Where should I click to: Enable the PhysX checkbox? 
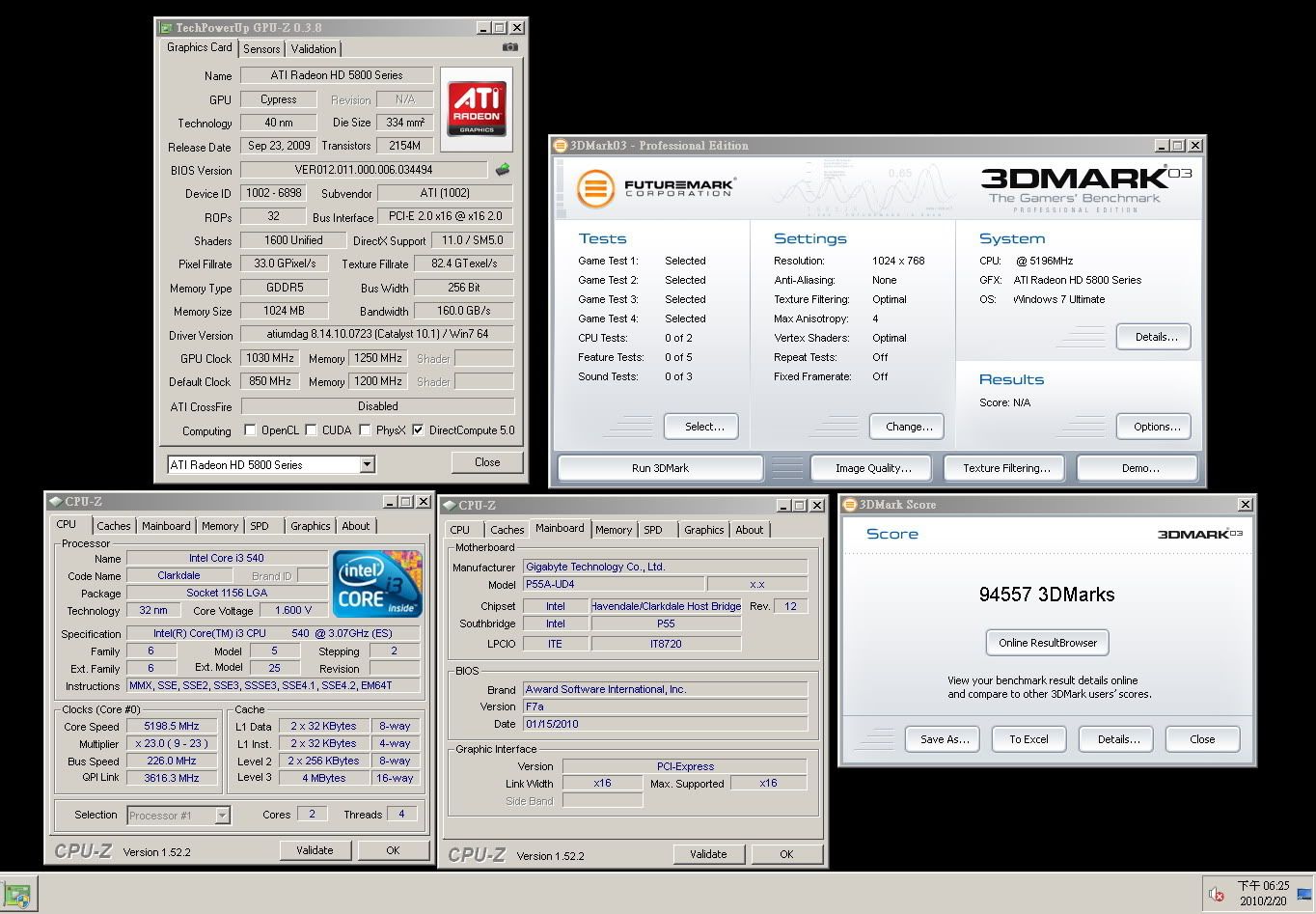[366, 430]
